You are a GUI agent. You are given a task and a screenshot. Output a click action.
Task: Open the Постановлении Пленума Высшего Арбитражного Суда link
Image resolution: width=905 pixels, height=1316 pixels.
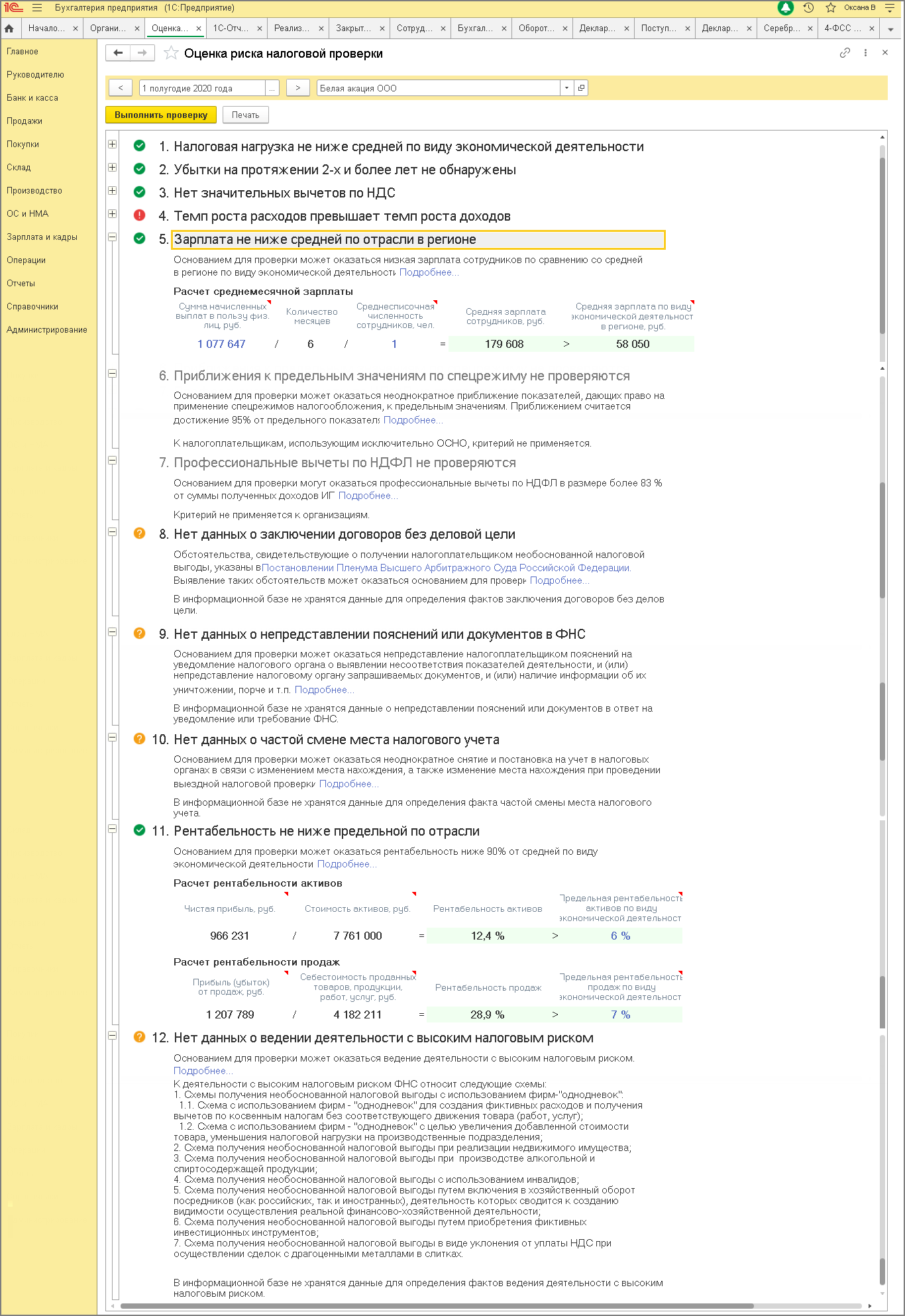coord(446,568)
